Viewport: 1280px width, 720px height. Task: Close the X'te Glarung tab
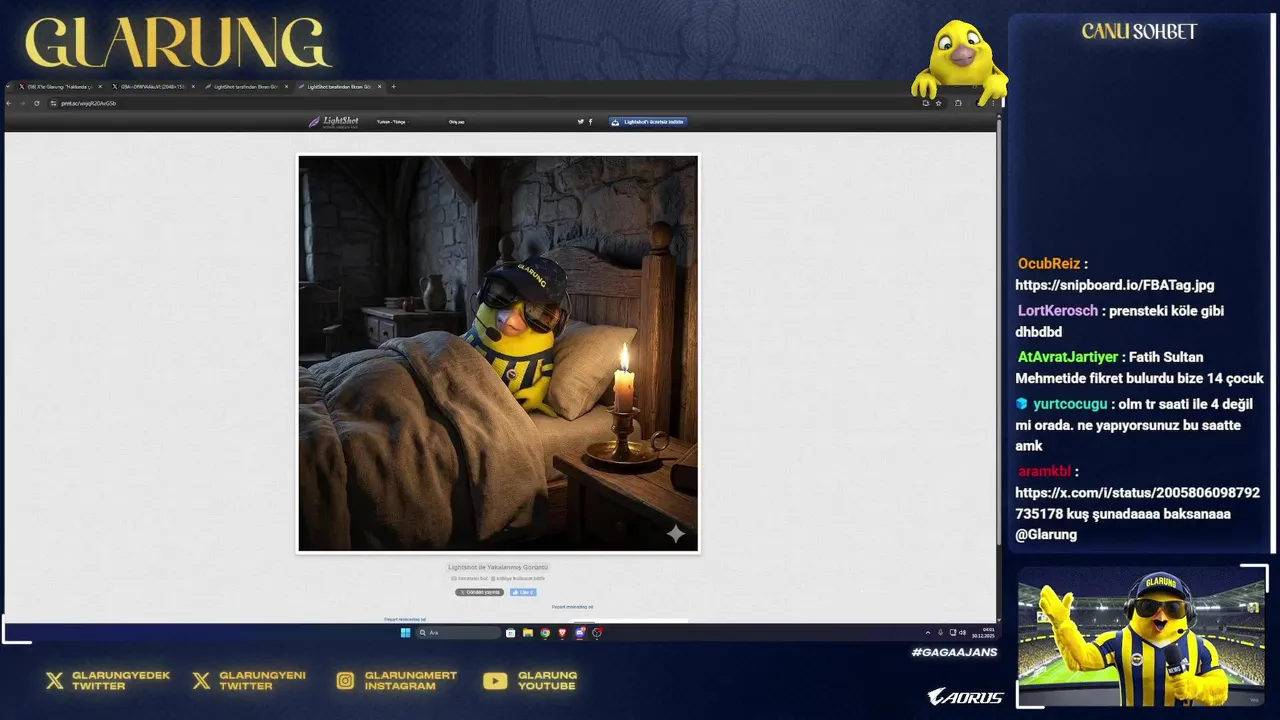[100, 87]
